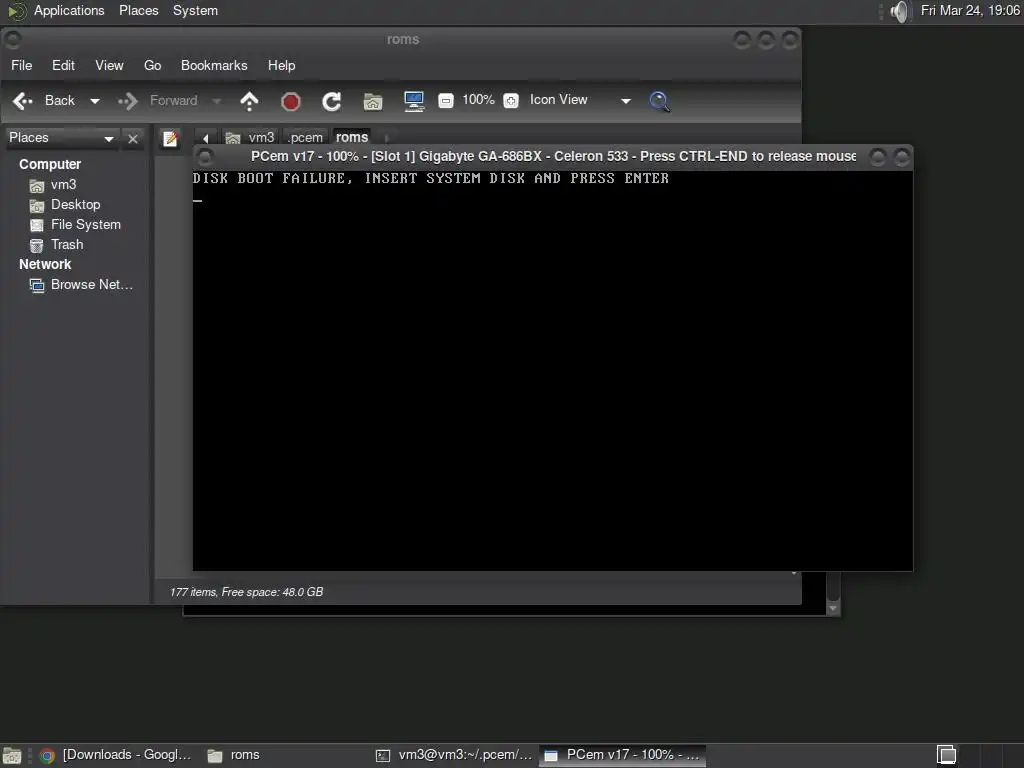Open the File menu
This screenshot has width=1024, height=768.
[x=22, y=65]
